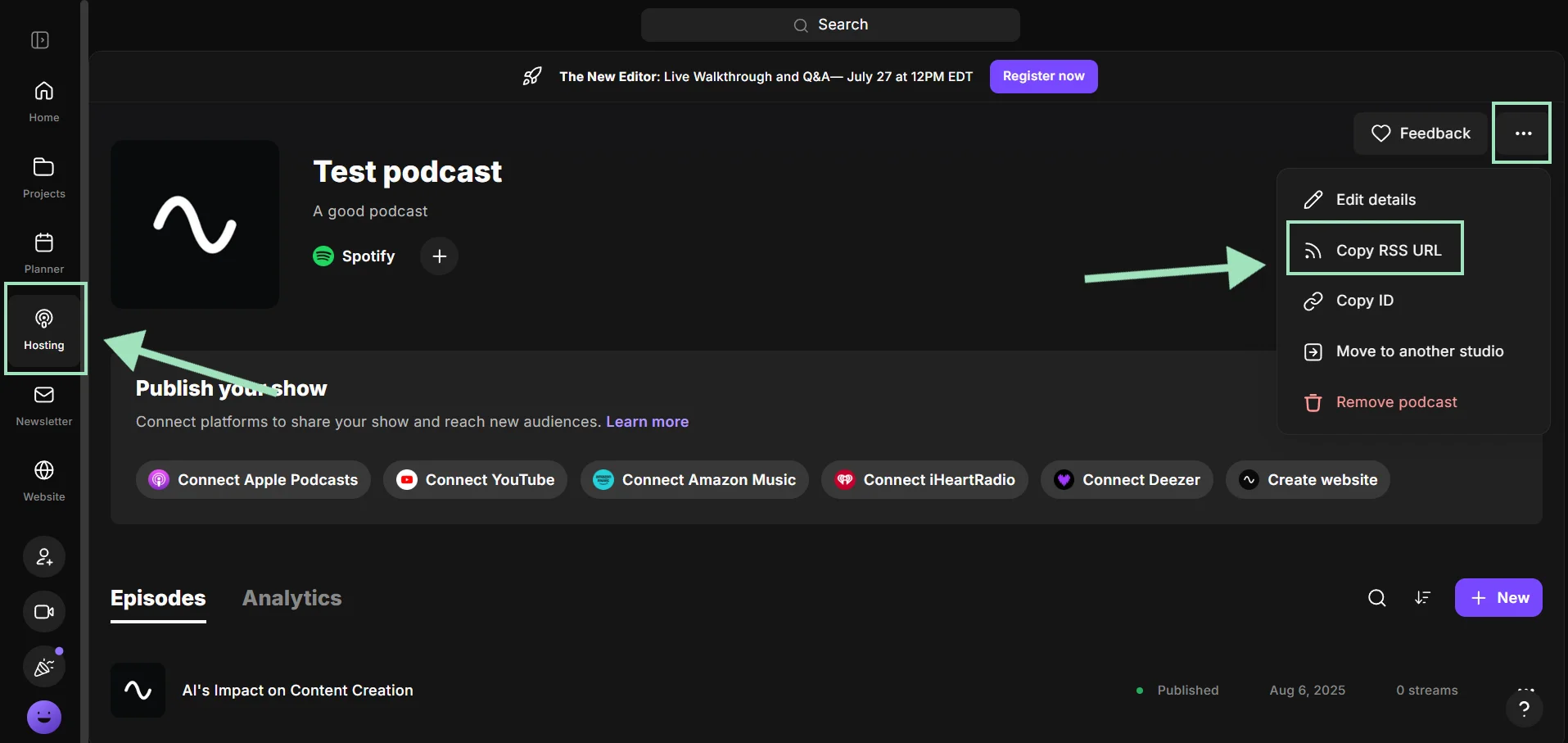Click the Test podcast cover artwork
This screenshot has height=743, width=1568.
click(x=195, y=224)
